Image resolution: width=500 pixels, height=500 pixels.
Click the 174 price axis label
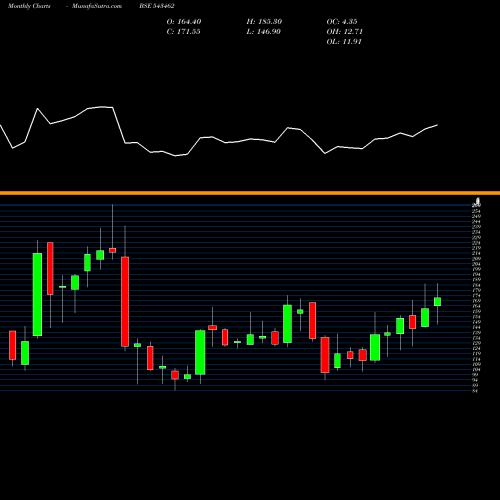[x=476, y=296]
